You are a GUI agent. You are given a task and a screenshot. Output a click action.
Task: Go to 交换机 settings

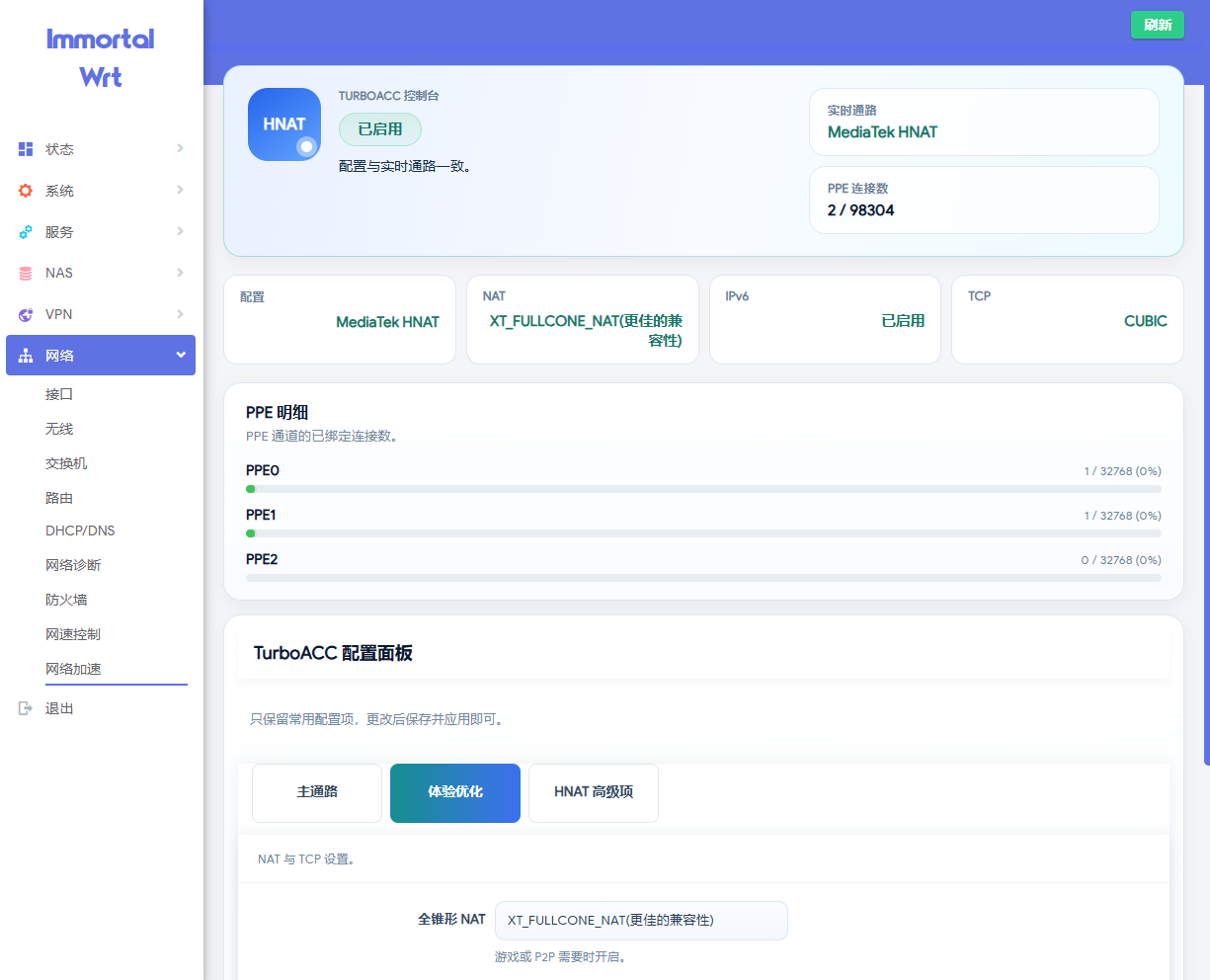[x=66, y=463]
